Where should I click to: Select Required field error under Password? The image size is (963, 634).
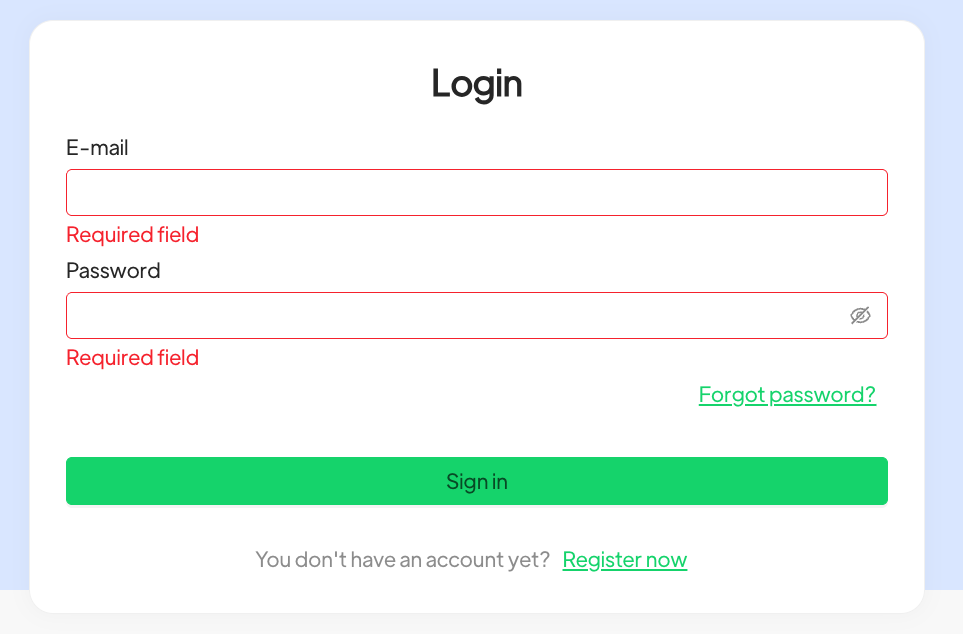coord(132,358)
